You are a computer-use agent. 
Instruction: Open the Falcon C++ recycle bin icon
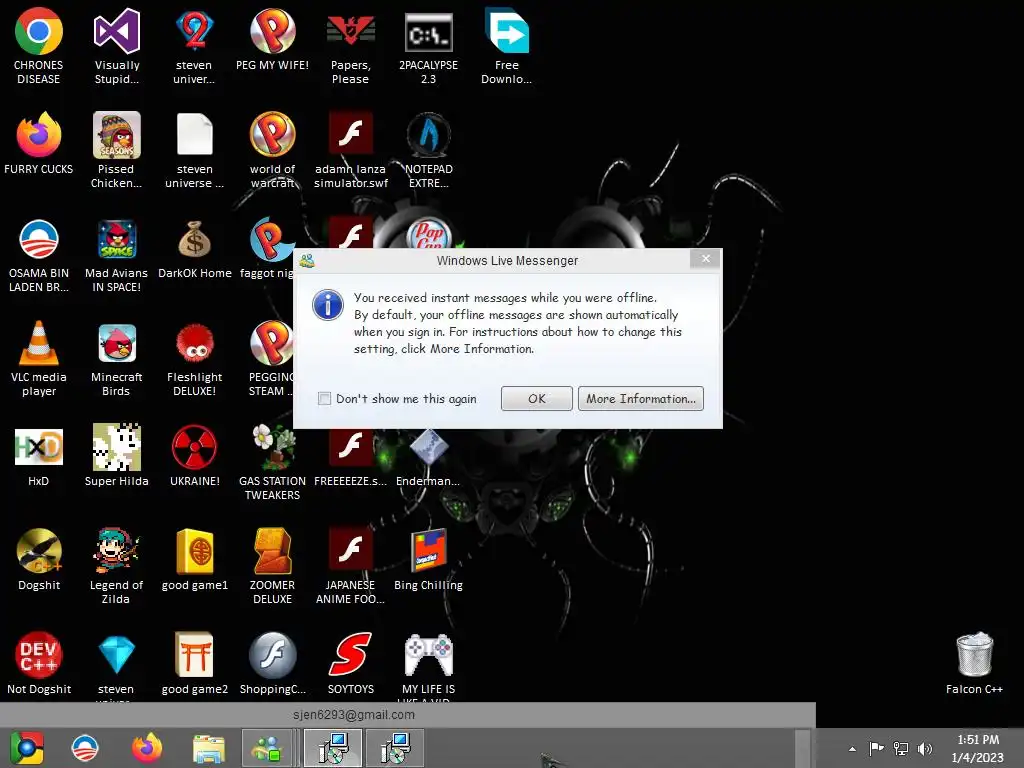[x=974, y=664]
